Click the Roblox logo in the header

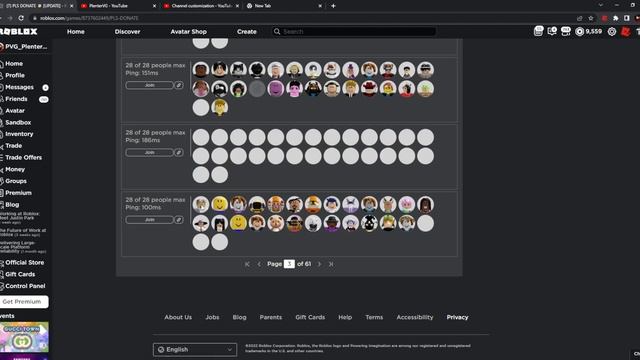pos(19,31)
